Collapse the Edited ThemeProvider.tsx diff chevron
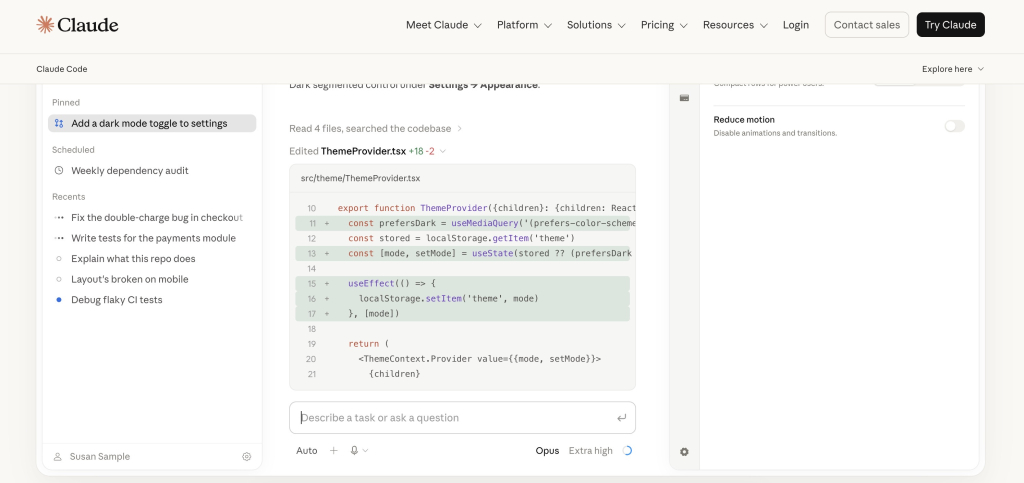This screenshot has width=1024, height=483. pyautogui.click(x=443, y=151)
